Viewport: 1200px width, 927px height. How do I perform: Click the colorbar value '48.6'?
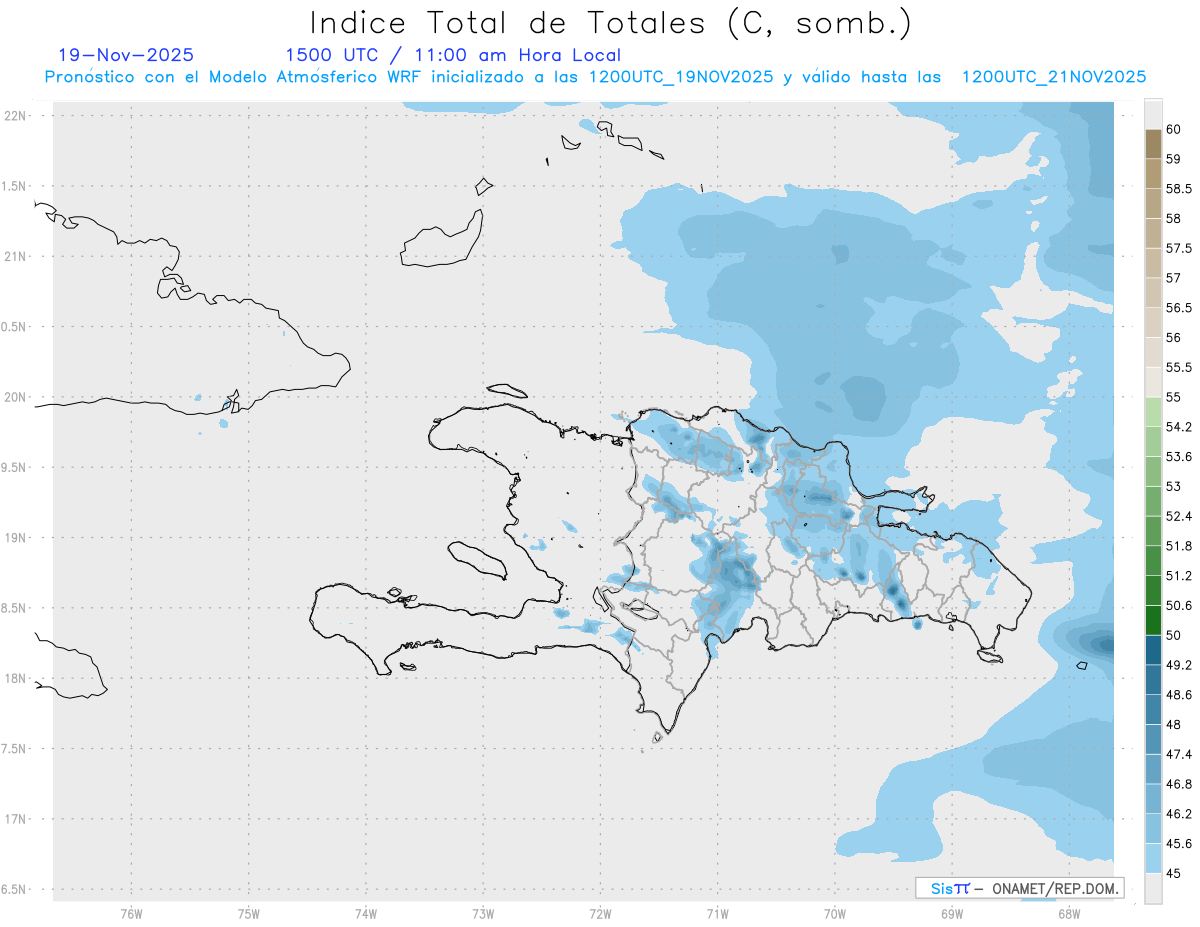tap(1179, 695)
